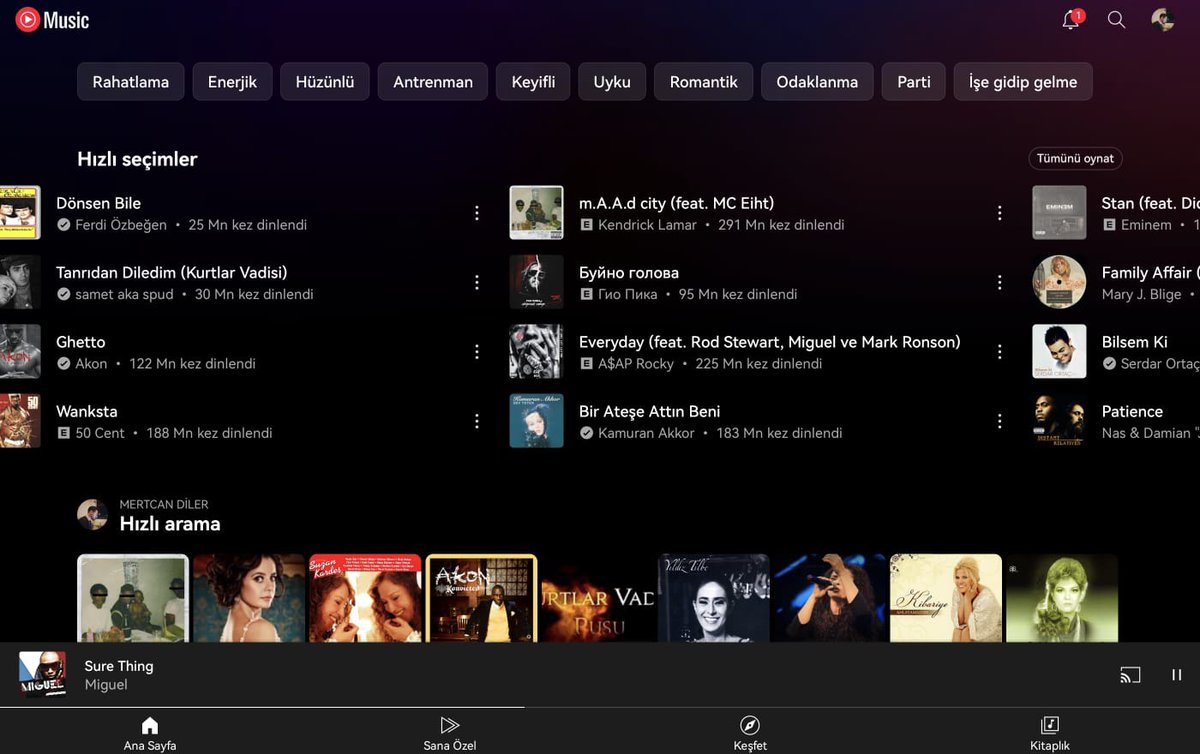Select the Parti mood chip
The height and width of the screenshot is (754, 1200).
[914, 82]
